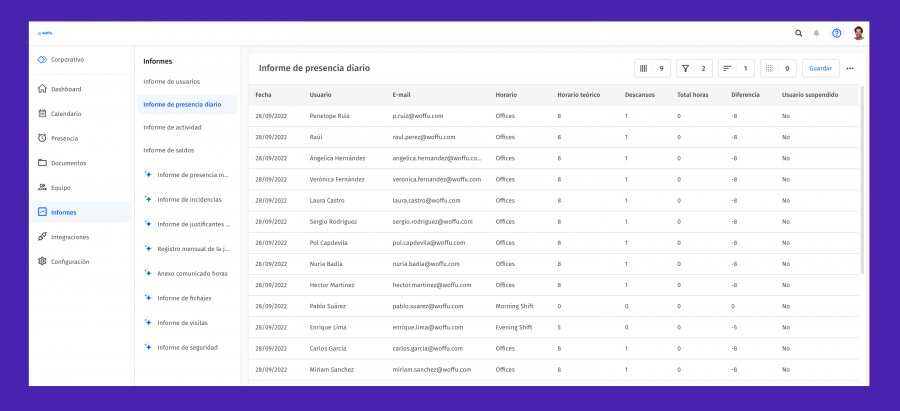900x411 pixels.
Task: Click the Calendario calendar icon
Action: 42,114
